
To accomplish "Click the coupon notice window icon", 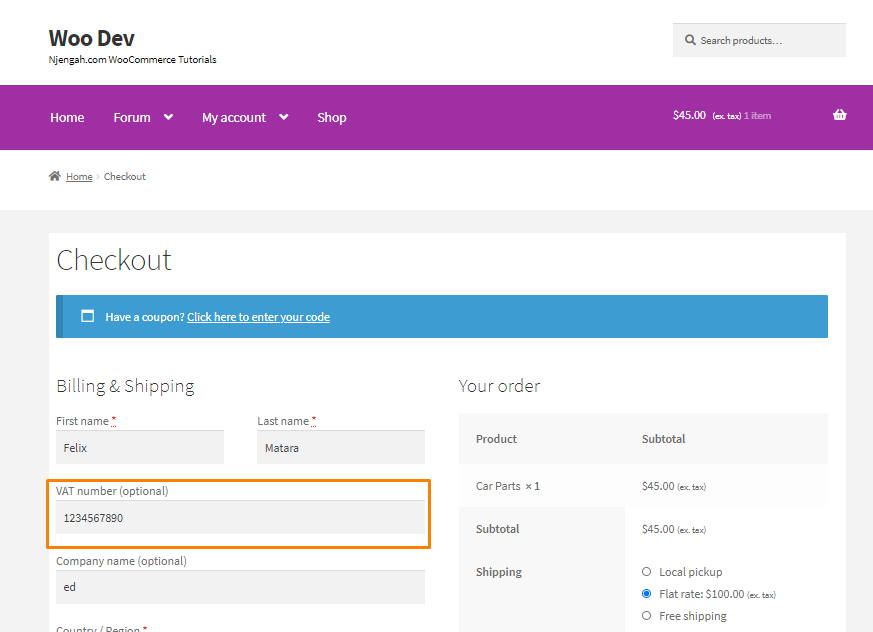I will [87, 316].
